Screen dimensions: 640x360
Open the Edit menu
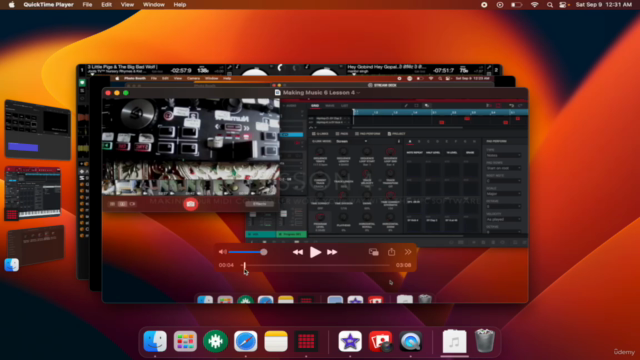(107, 4)
